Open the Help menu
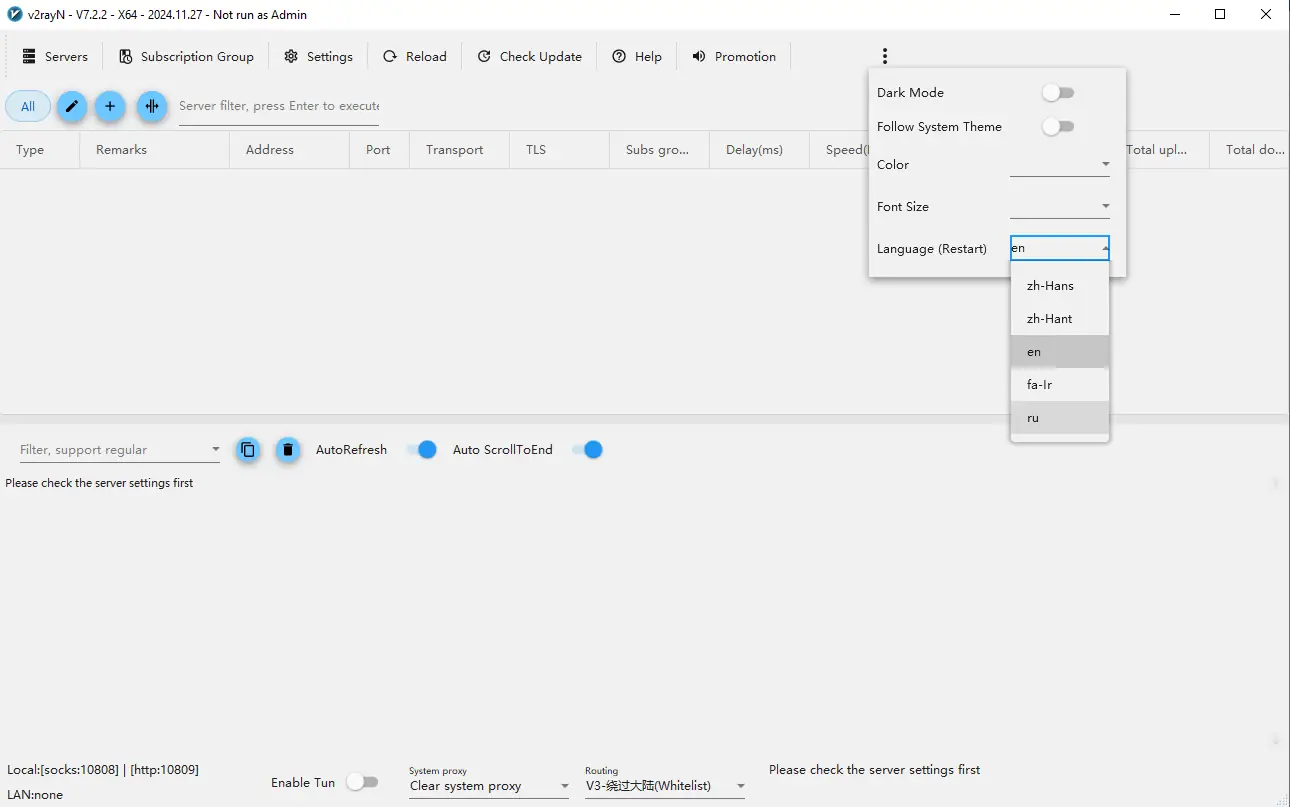Viewport: 1290px width, 807px height. [x=637, y=57]
